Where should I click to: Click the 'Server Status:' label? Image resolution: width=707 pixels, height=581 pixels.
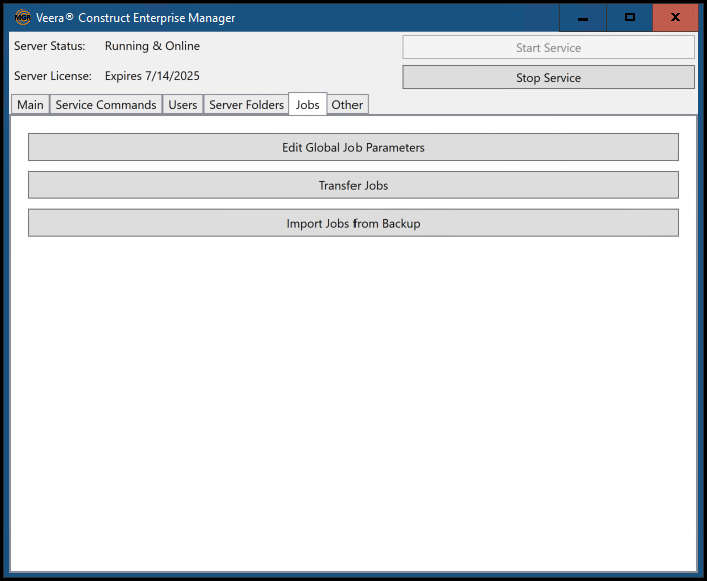pyautogui.click(x=50, y=46)
